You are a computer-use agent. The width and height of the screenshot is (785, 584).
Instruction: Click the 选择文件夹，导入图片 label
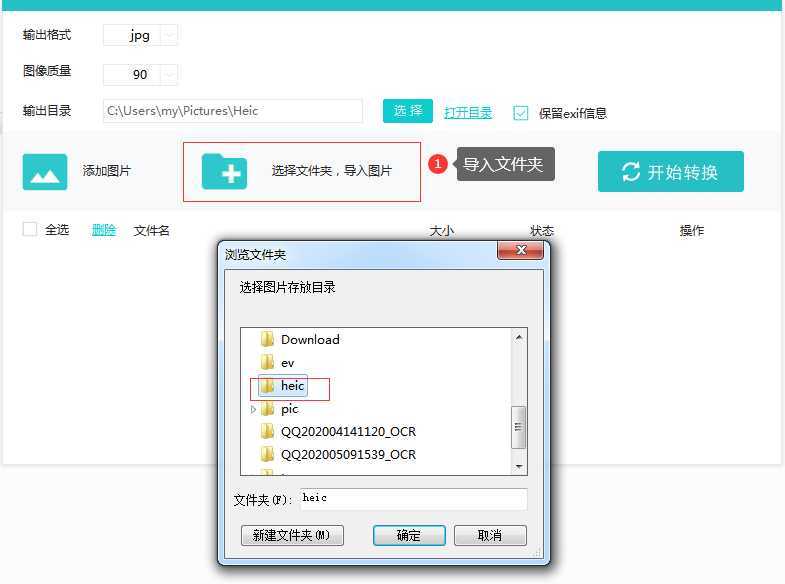(331, 171)
